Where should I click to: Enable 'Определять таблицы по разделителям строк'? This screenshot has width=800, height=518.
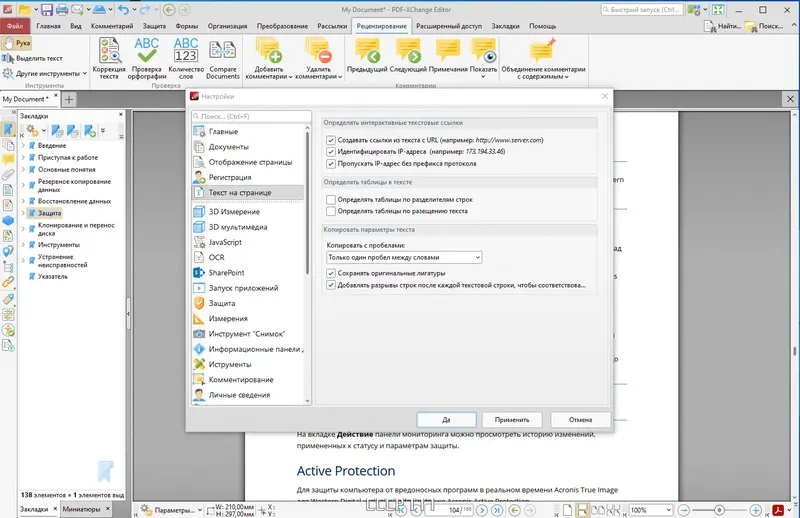point(331,200)
